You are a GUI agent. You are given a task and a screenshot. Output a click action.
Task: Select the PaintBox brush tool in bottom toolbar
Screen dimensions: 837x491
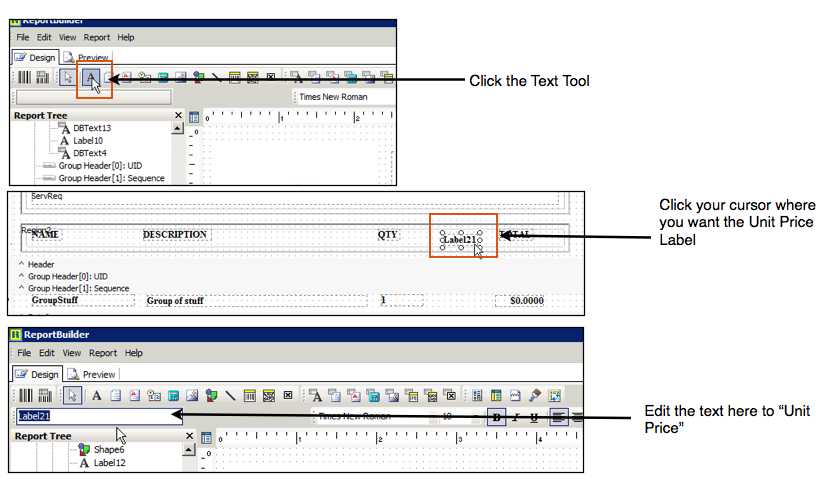[534, 396]
